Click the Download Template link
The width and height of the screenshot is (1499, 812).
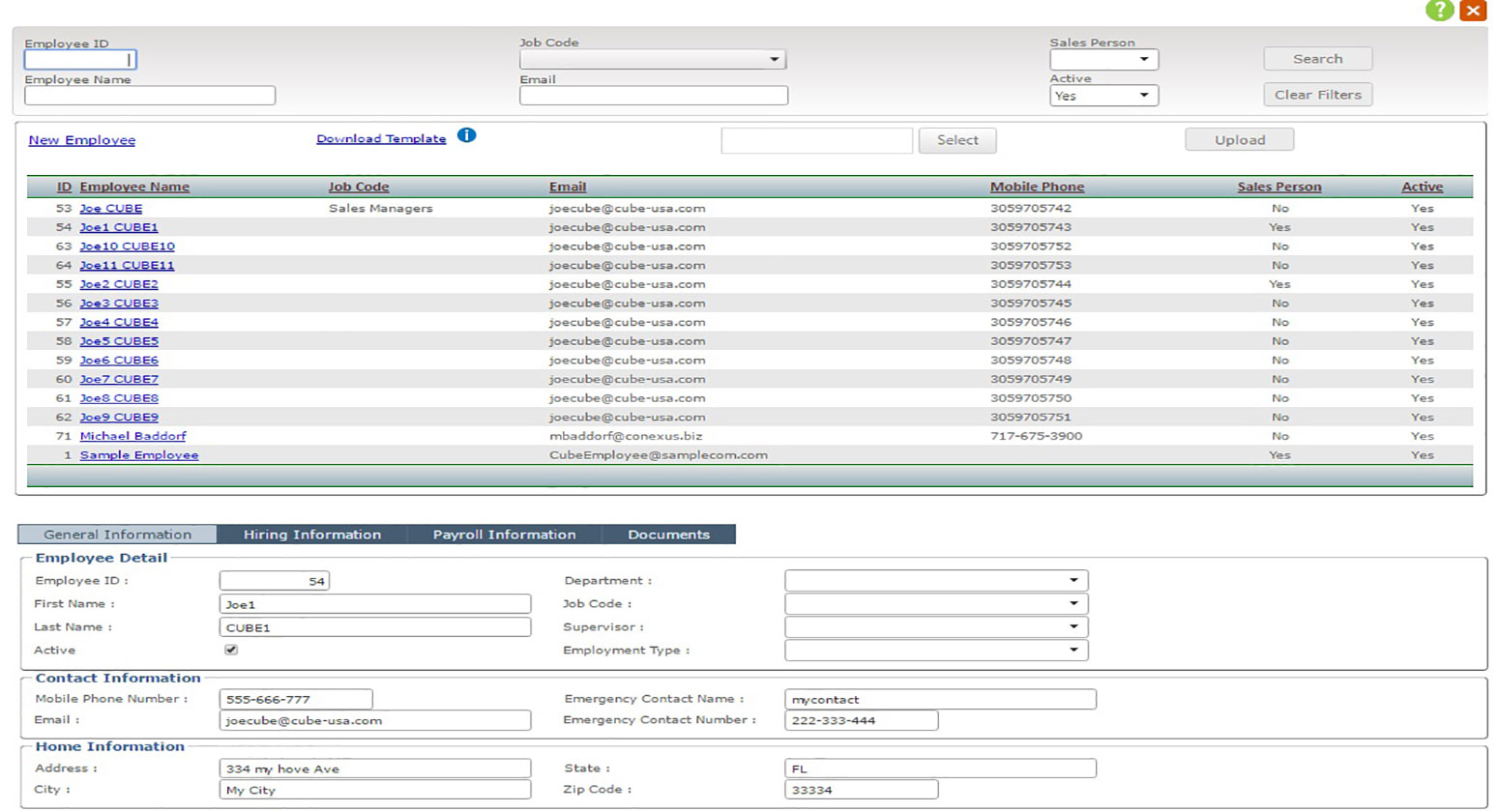[x=381, y=139]
